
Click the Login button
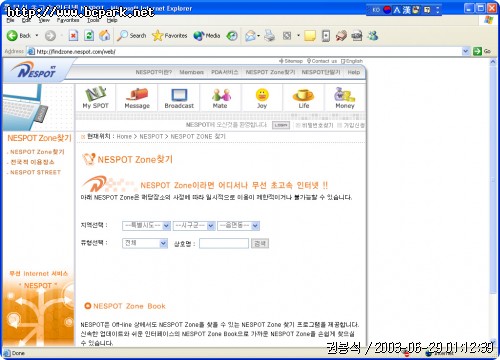(281, 125)
